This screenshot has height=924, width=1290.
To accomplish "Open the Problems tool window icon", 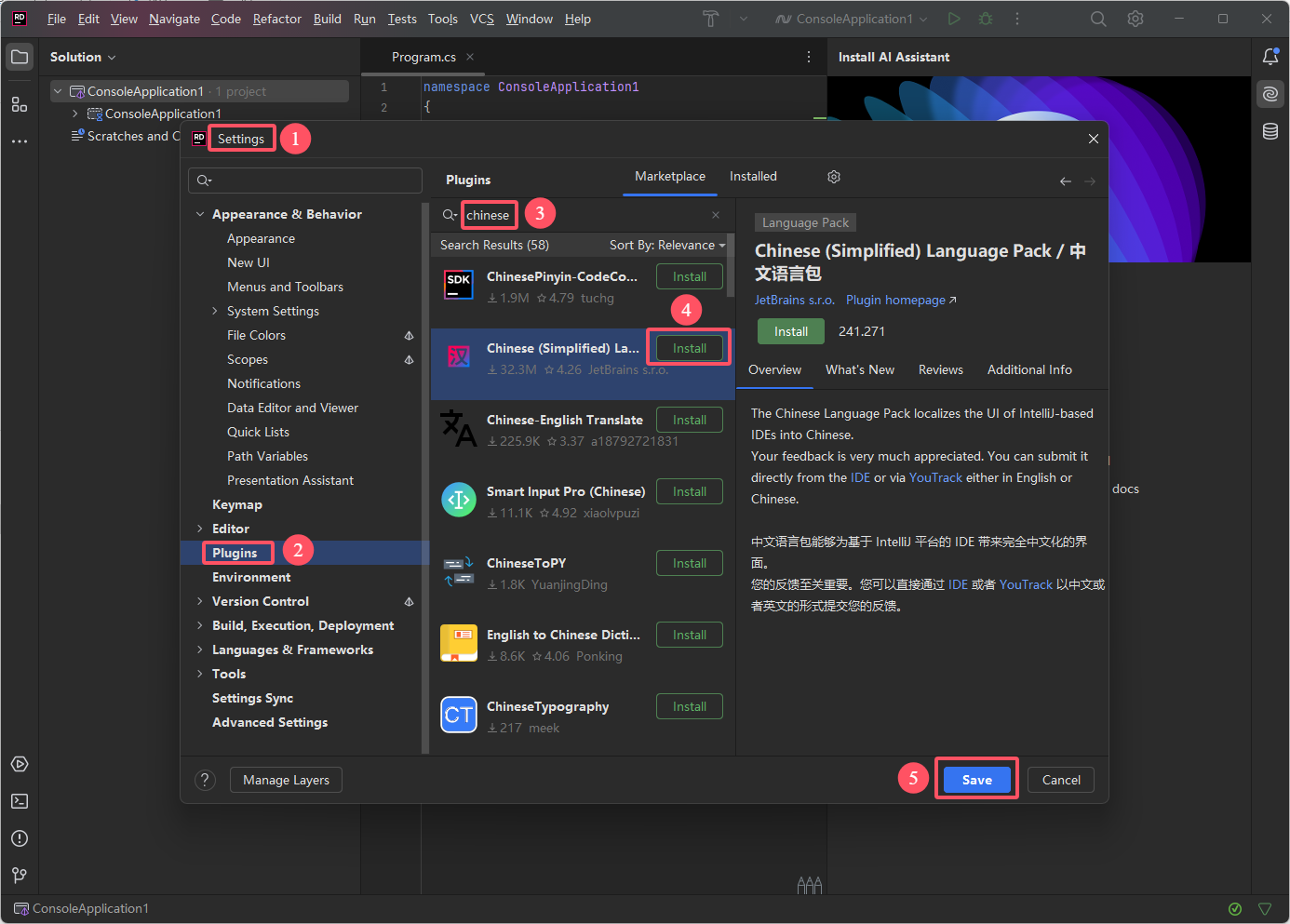I will coord(19,838).
